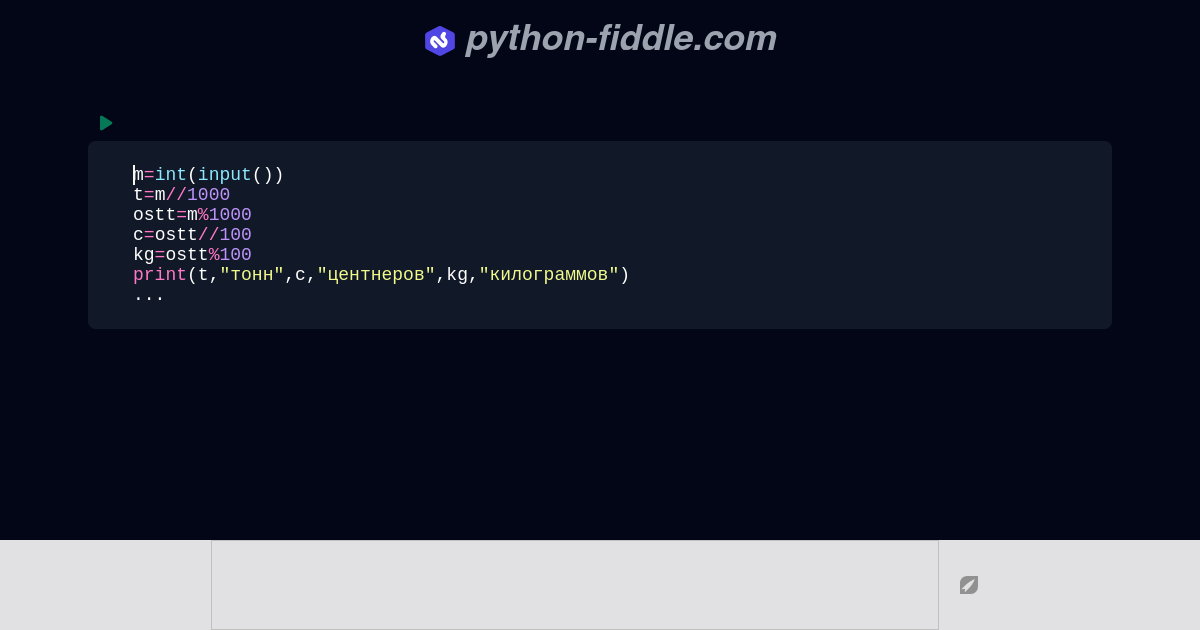Click the send/paper-plane icon near bottom right
Image resolution: width=1200 pixels, height=630 pixels.
(x=968, y=585)
